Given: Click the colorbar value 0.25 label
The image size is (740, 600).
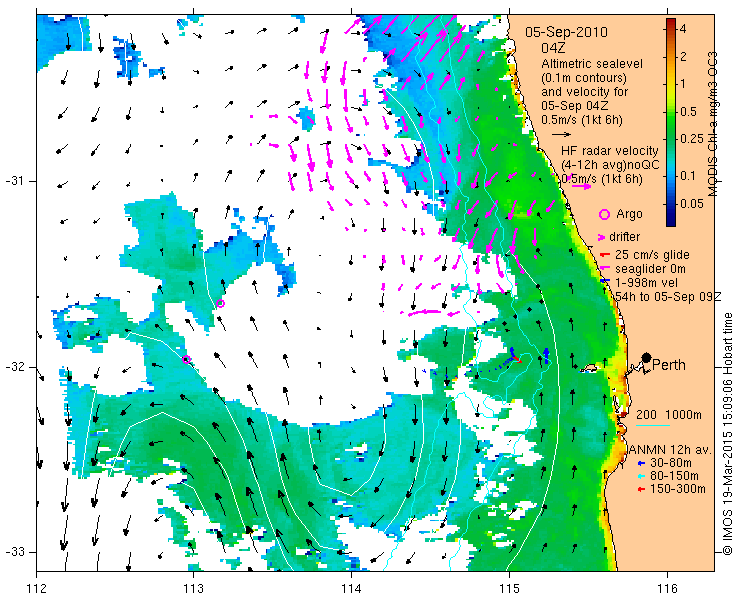Looking at the screenshot, I should coord(690,139).
